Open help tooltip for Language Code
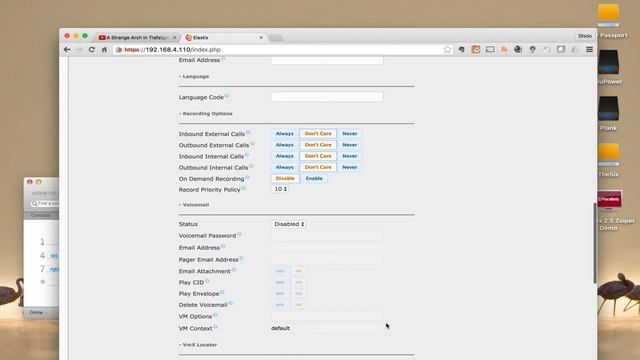The width and height of the screenshot is (640, 360). pos(227,96)
